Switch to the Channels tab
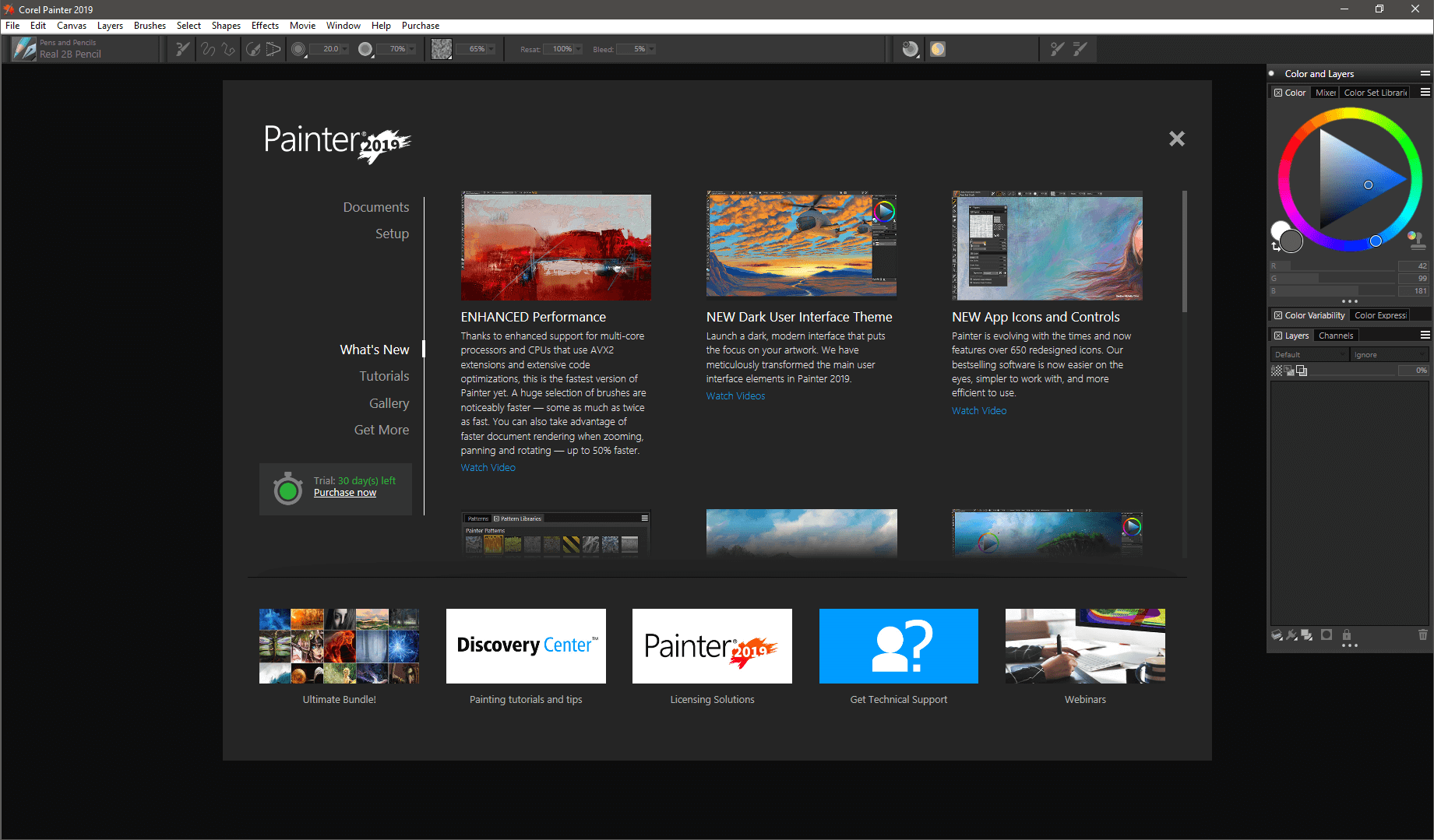 [1336, 336]
